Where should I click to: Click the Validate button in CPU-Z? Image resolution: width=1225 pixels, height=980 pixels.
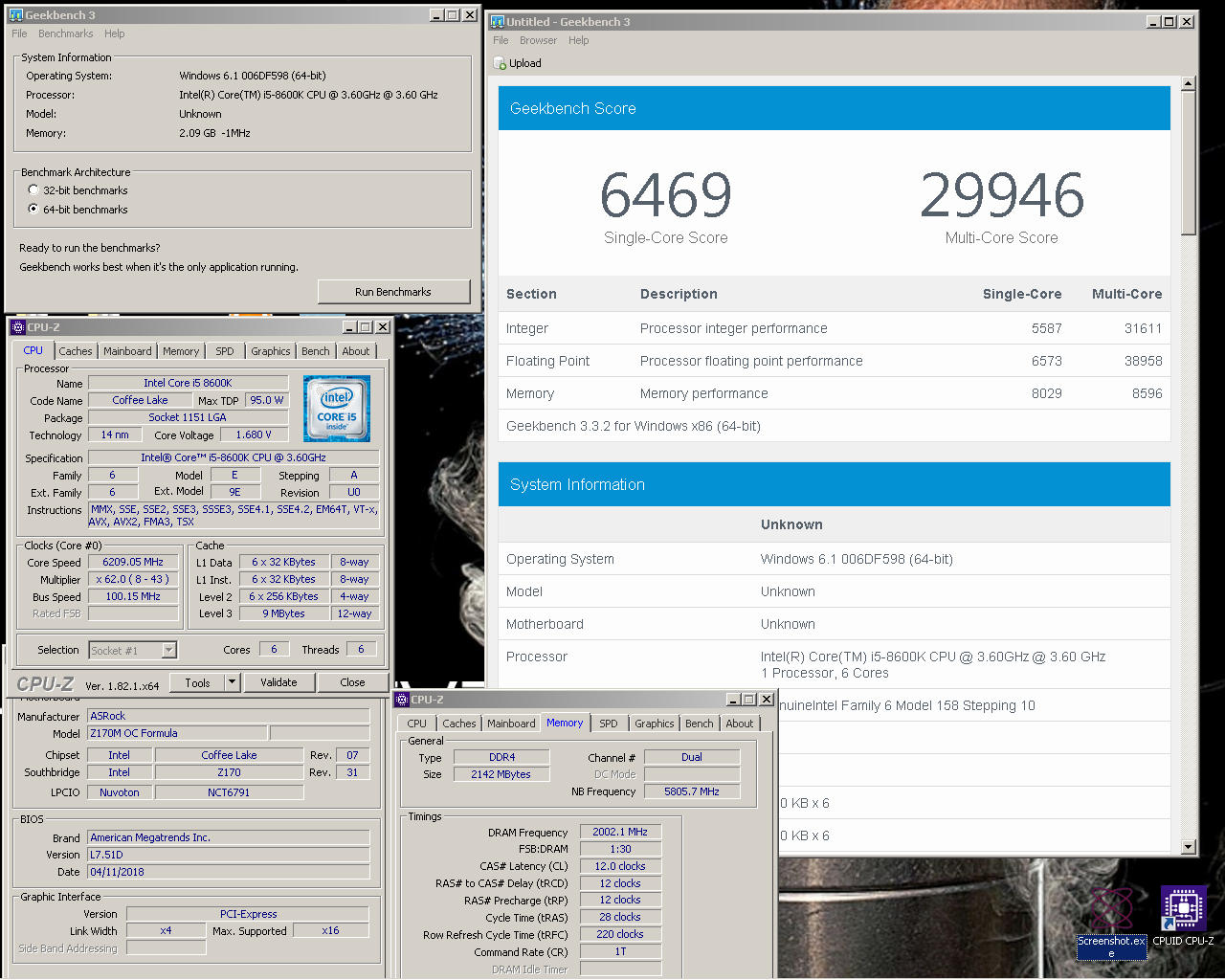tap(278, 682)
